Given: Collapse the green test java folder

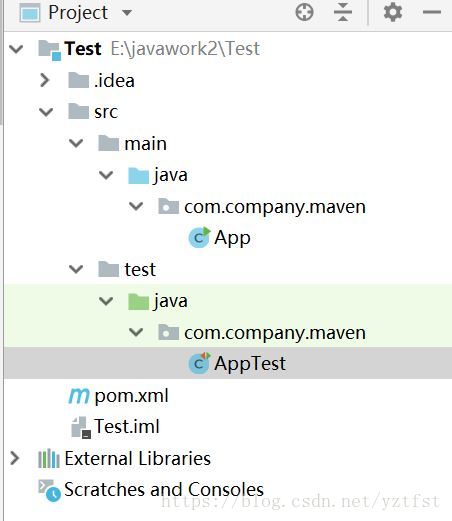Looking at the screenshot, I should (106, 301).
